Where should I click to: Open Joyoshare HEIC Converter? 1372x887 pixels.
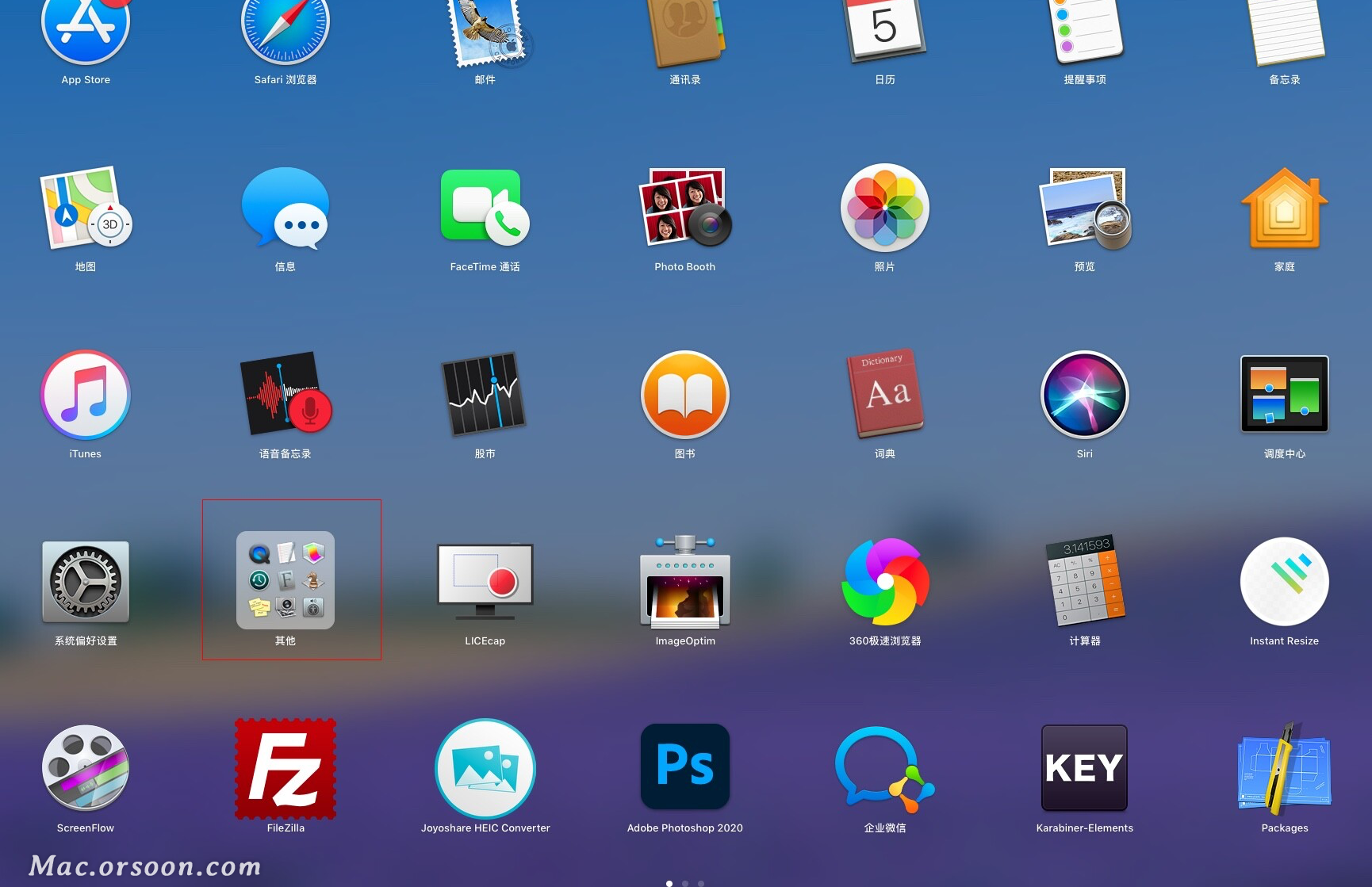pyautogui.click(x=485, y=768)
